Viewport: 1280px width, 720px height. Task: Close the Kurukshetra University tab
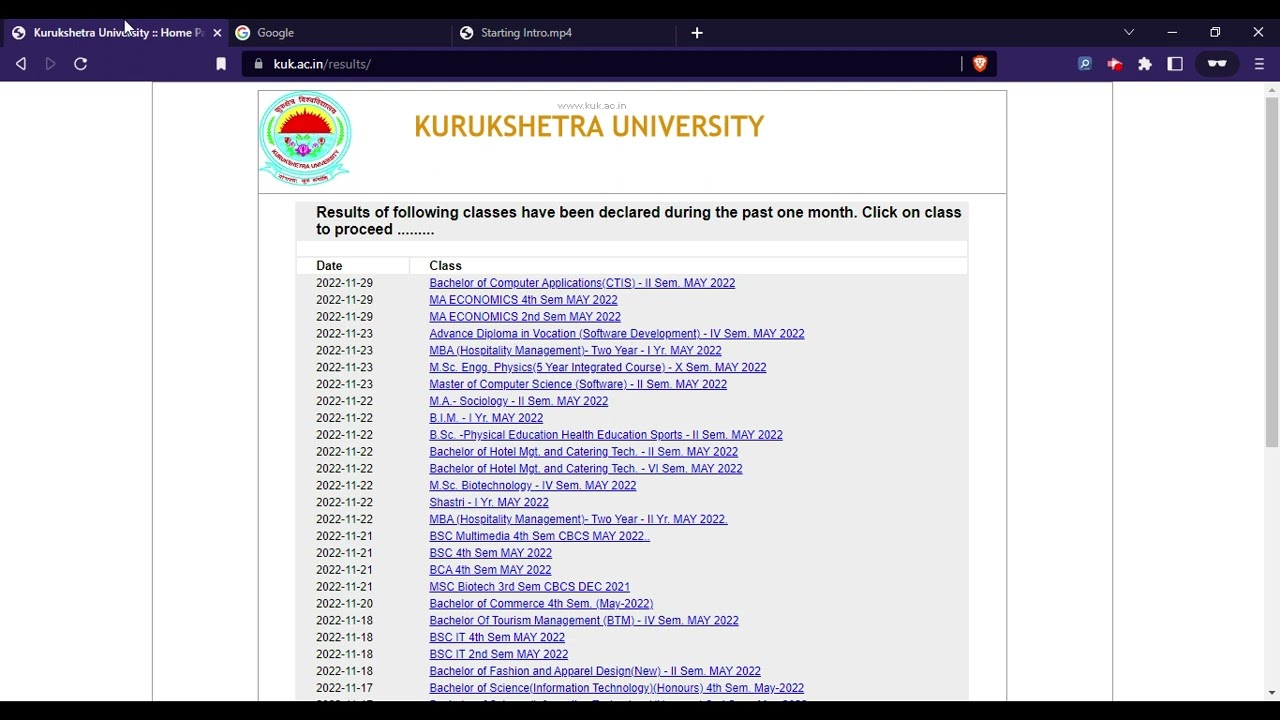(x=217, y=33)
